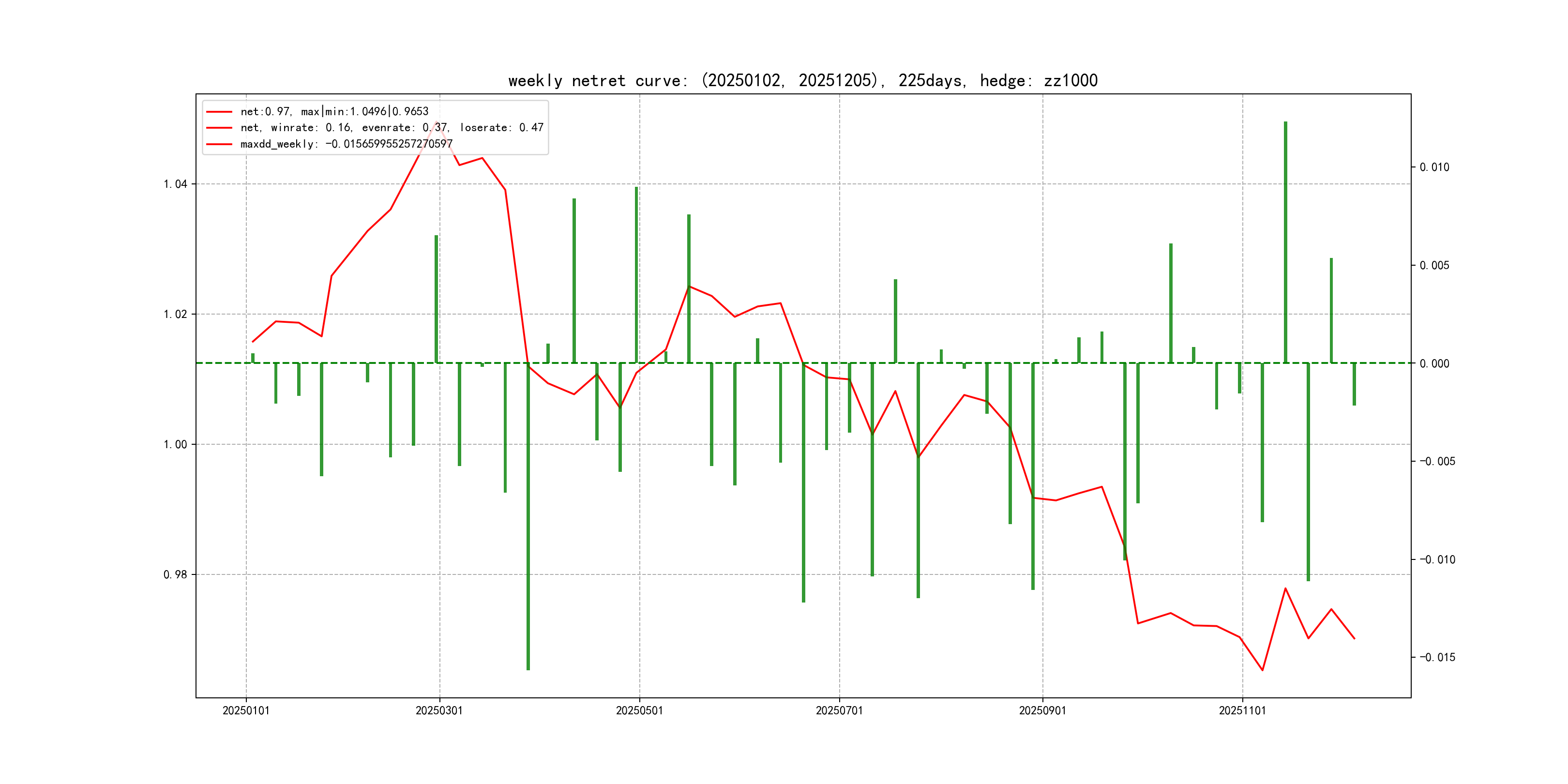Click the left y-axis tick label 1.02
Image resolution: width=1568 pixels, height=784 pixels.
tap(175, 315)
